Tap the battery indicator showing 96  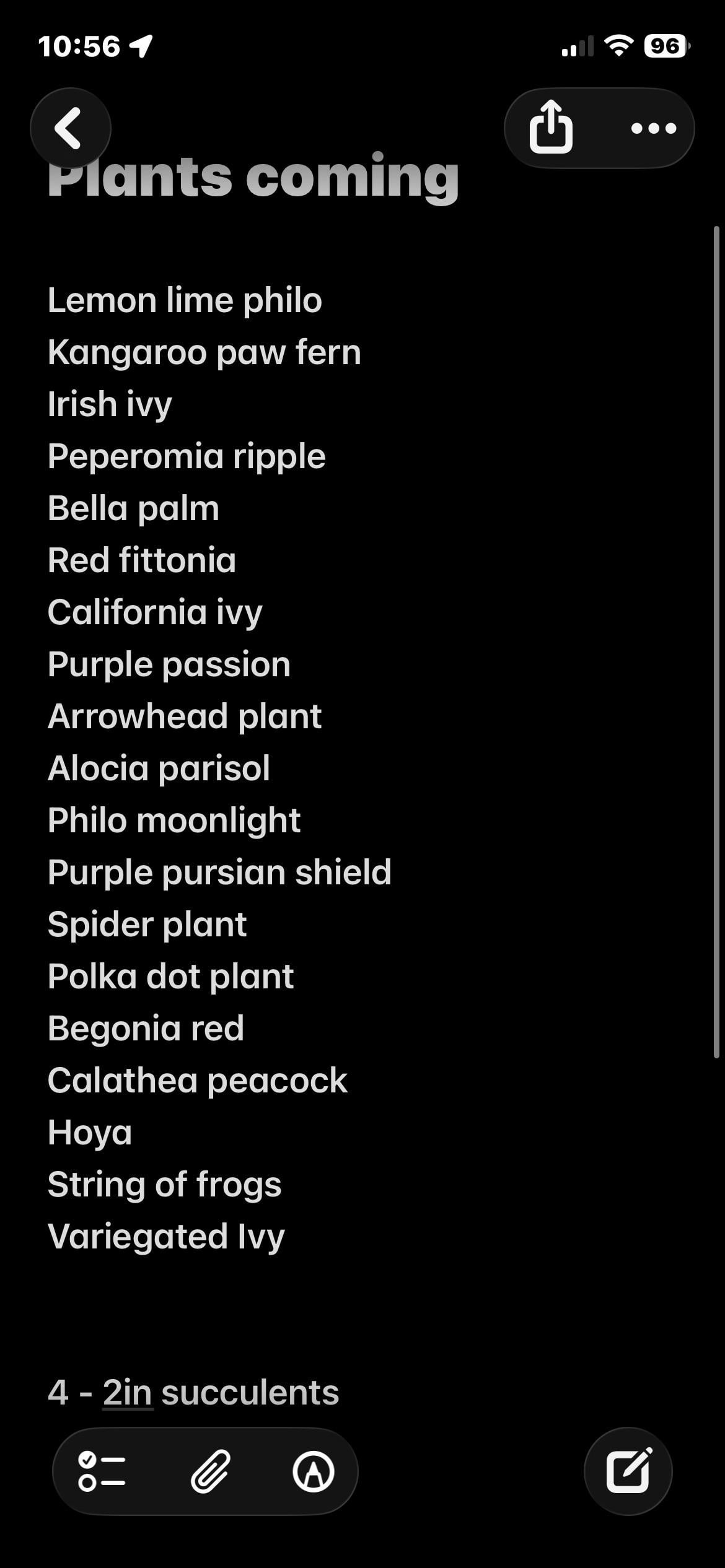tap(667, 46)
